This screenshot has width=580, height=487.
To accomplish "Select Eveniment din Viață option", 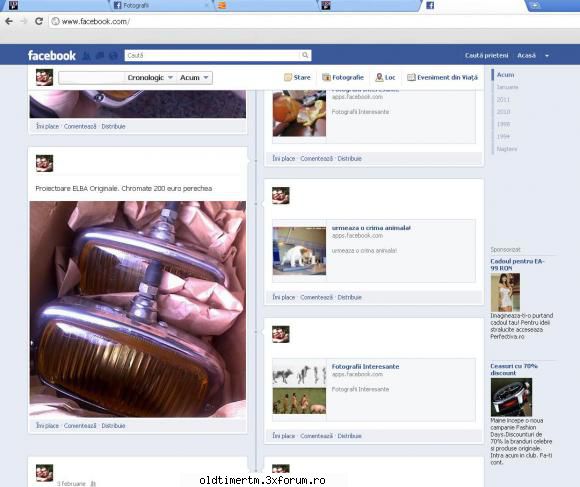I will click(x=442, y=77).
